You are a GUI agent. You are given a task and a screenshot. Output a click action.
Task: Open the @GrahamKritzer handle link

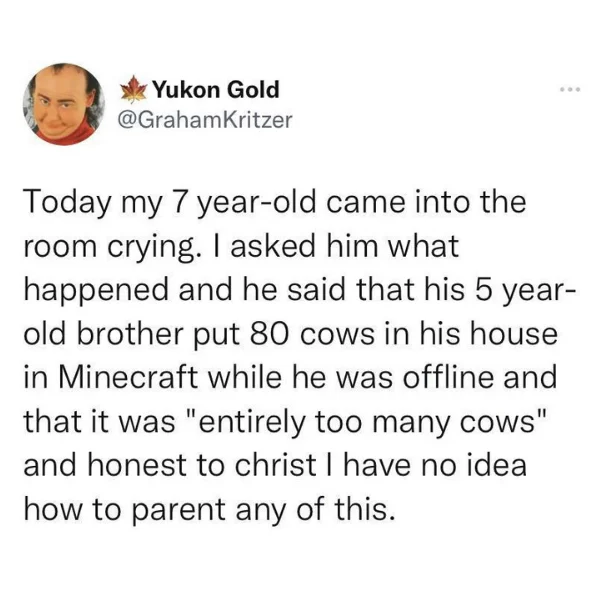click(x=205, y=120)
